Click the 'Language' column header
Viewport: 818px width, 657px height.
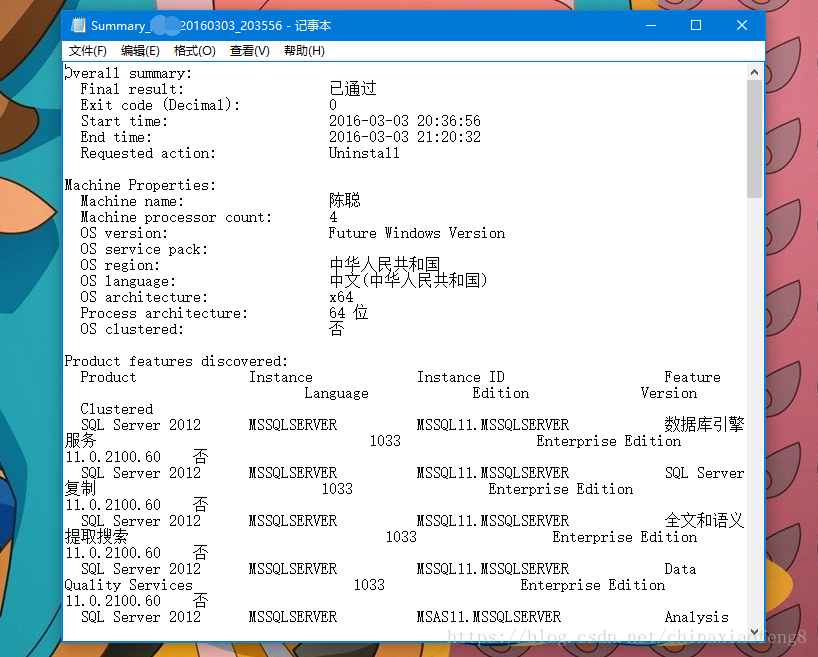click(x=336, y=393)
